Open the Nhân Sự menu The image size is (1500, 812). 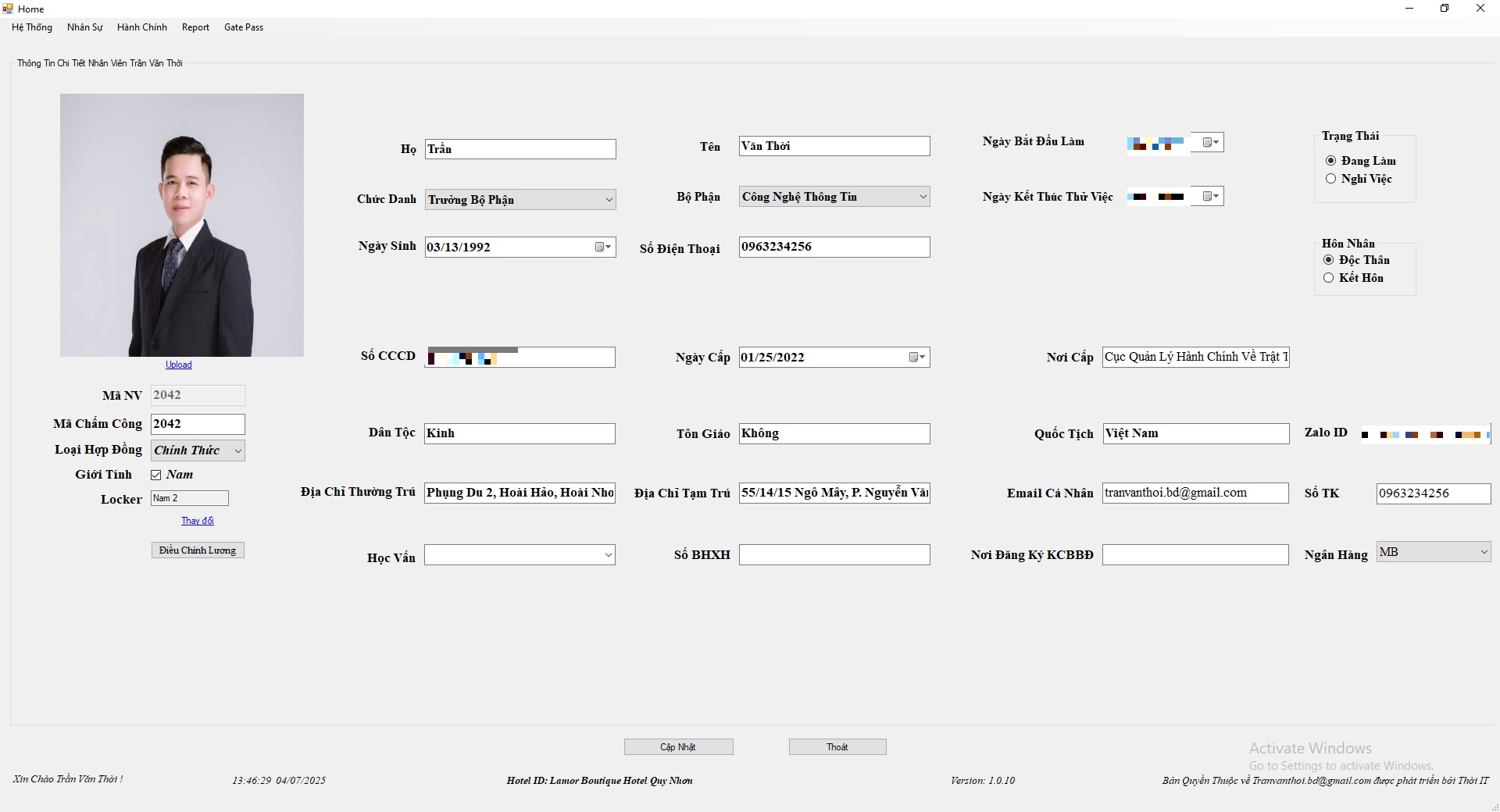pyautogui.click(x=84, y=27)
